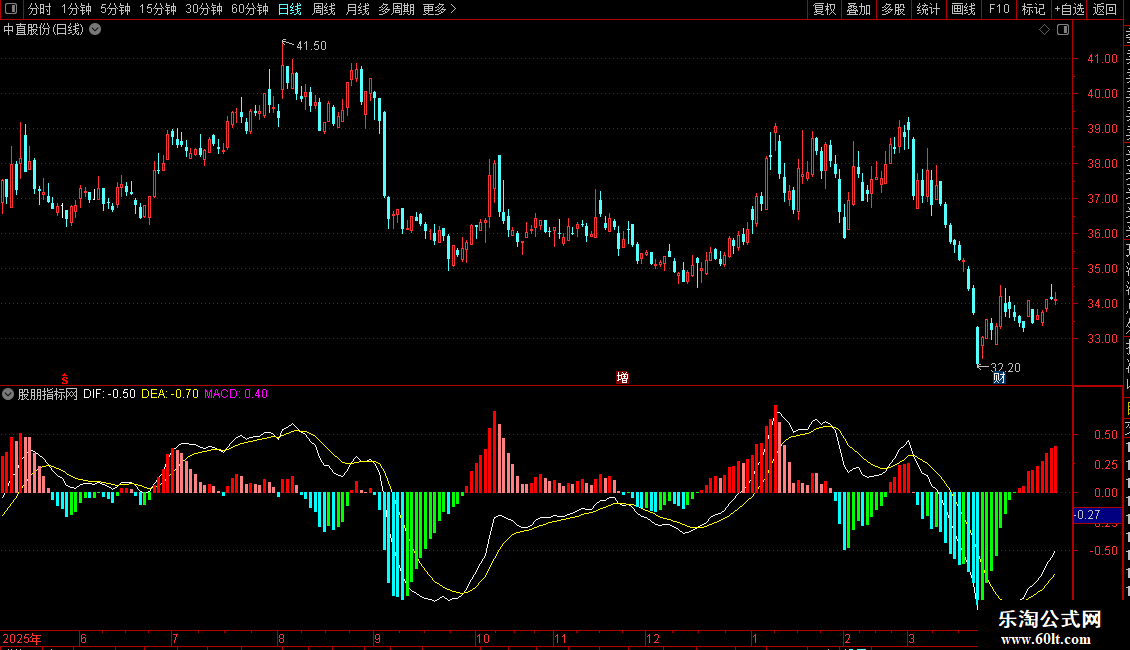Click the -0.27 highlighted axis value
Screen dimensions: 1130x650
pyautogui.click(x=1098, y=515)
